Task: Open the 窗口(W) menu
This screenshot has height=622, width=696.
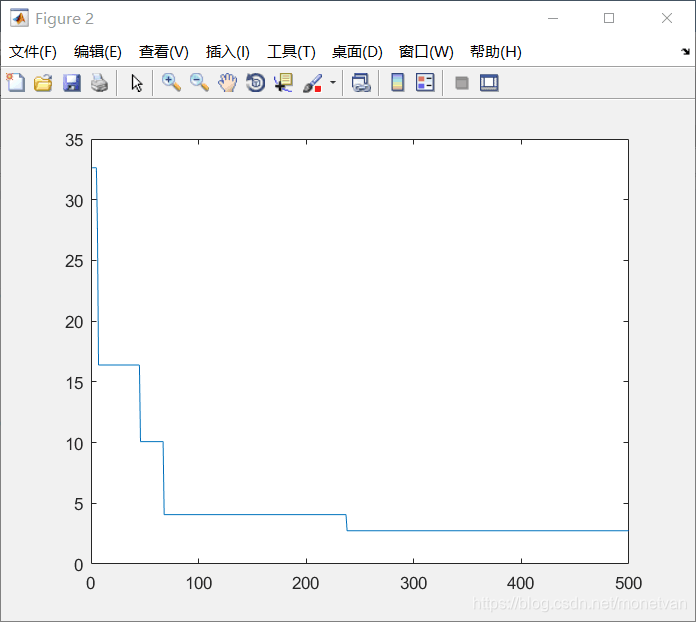Action: pyautogui.click(x=426, y=52)
